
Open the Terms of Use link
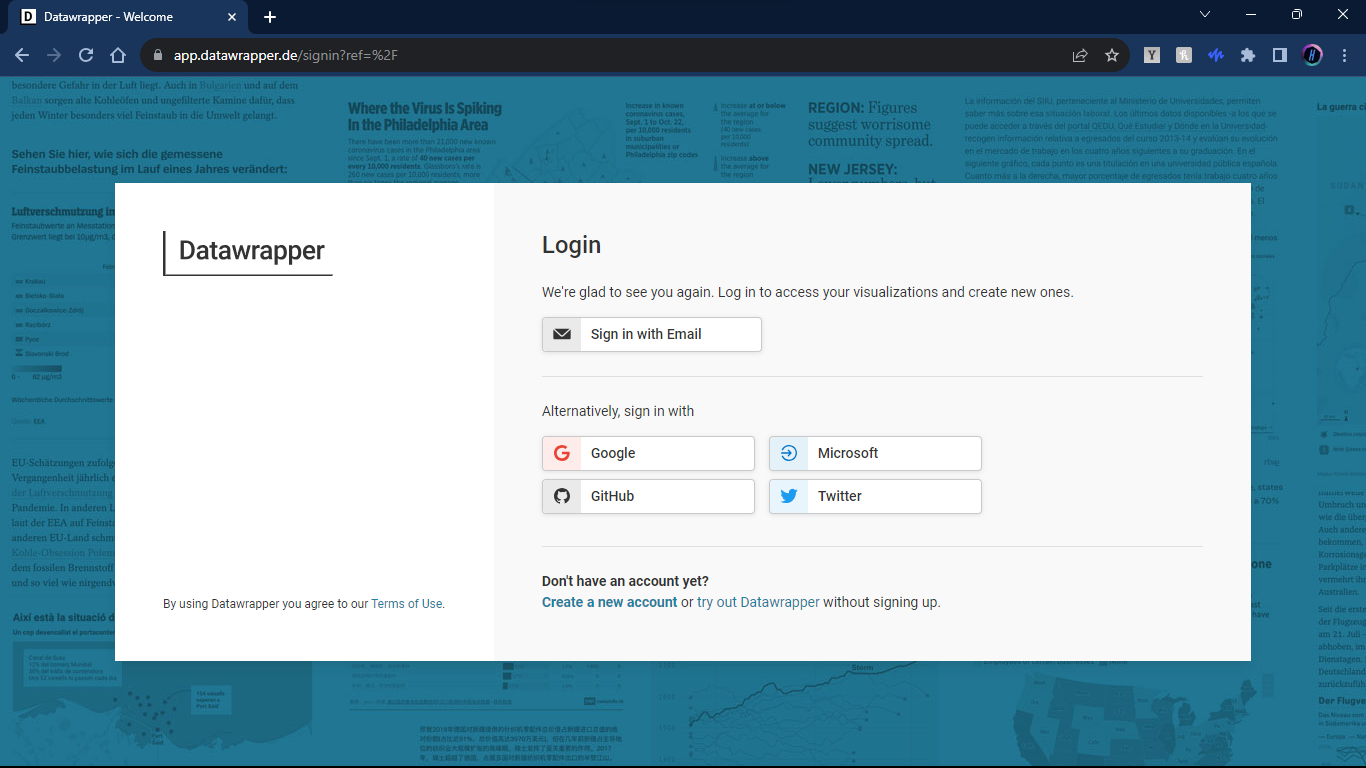click(406, 603)
